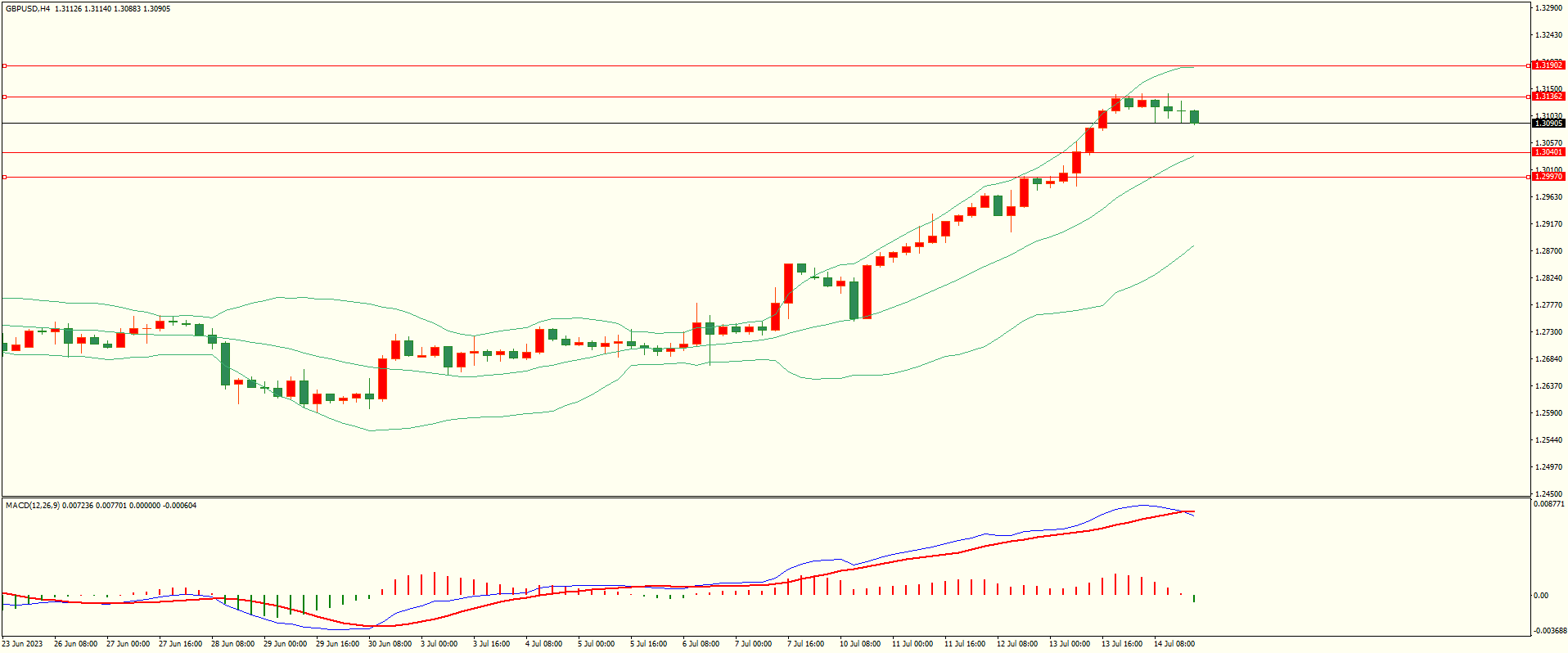Click the 10 Jul 08:00 time label
This screenshot has height=653, width=1568.
(x=860, y=644)
